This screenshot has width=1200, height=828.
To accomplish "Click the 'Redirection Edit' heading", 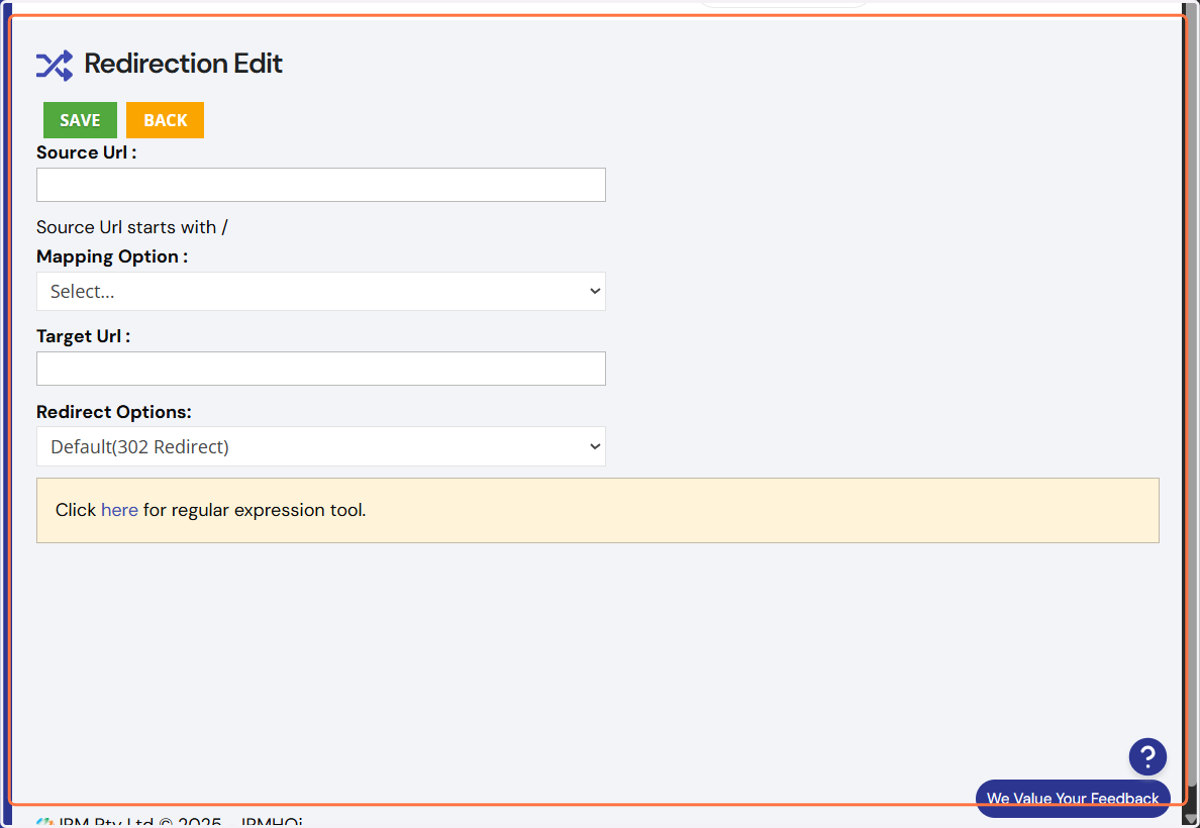I will (183, 64).
